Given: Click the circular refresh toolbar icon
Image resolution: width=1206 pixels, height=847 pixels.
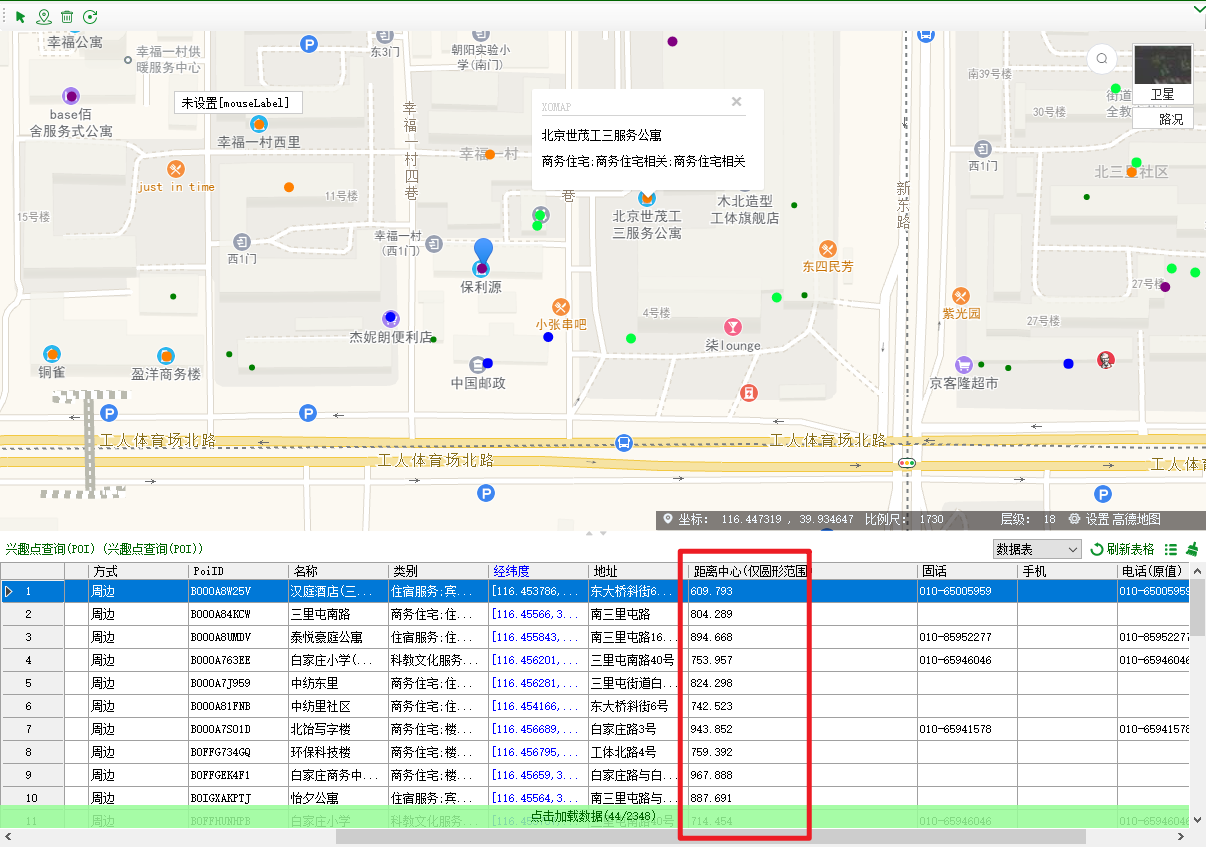Looking at the screenshot, I should (x=90, y=16).
